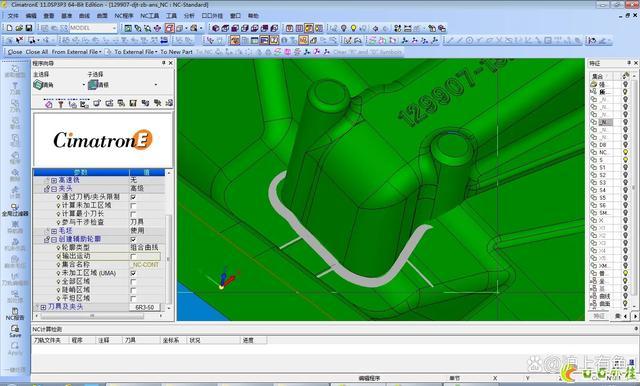
Task: Collapse the 创建辅助轮廓 parameter group
Action: pos(54,240)
